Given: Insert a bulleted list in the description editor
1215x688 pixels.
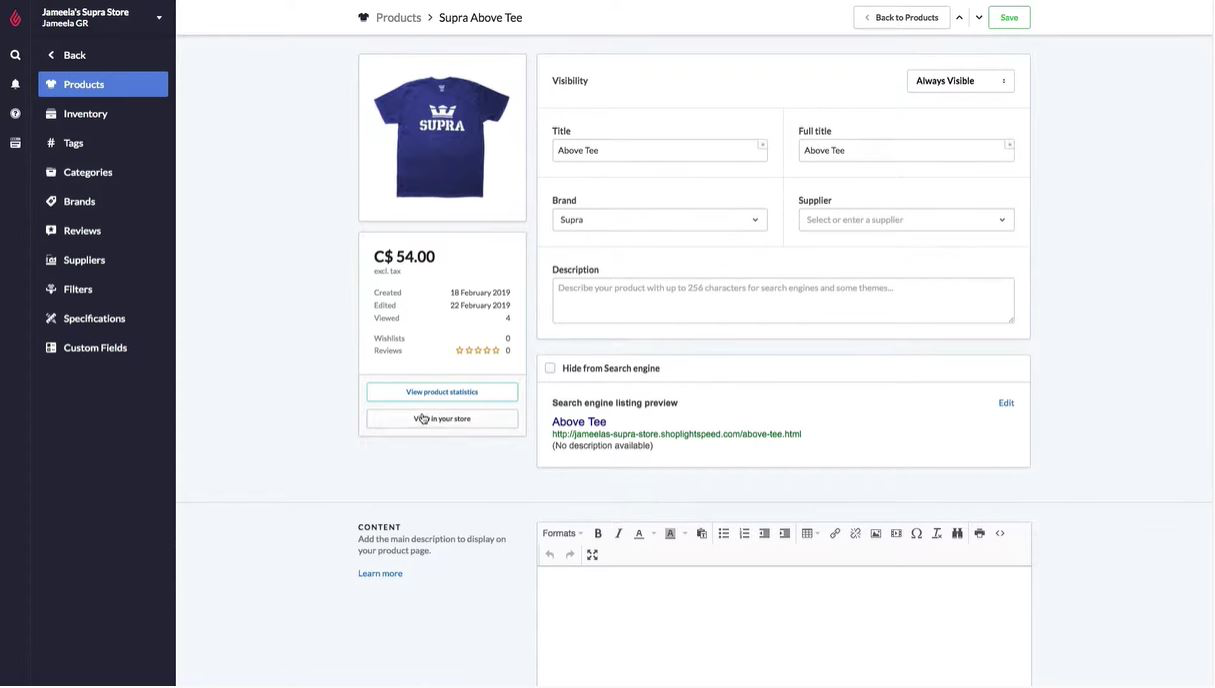Looking at the screenshot, I should [721, 532].
